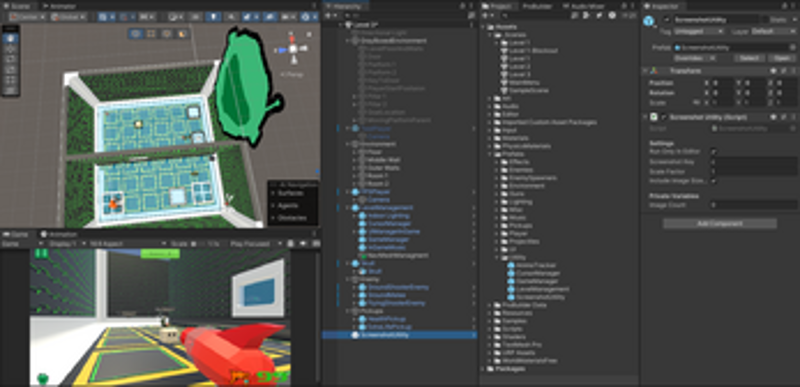Select the Scene tab
This screenshot has height=387, width=800.
tap(18, 6)
